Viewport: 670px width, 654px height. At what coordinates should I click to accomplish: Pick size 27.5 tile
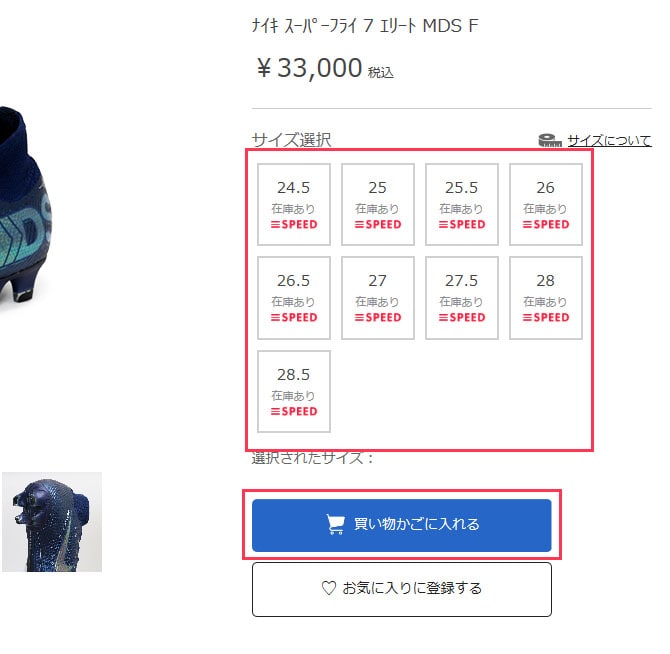(x=461, y=298)
